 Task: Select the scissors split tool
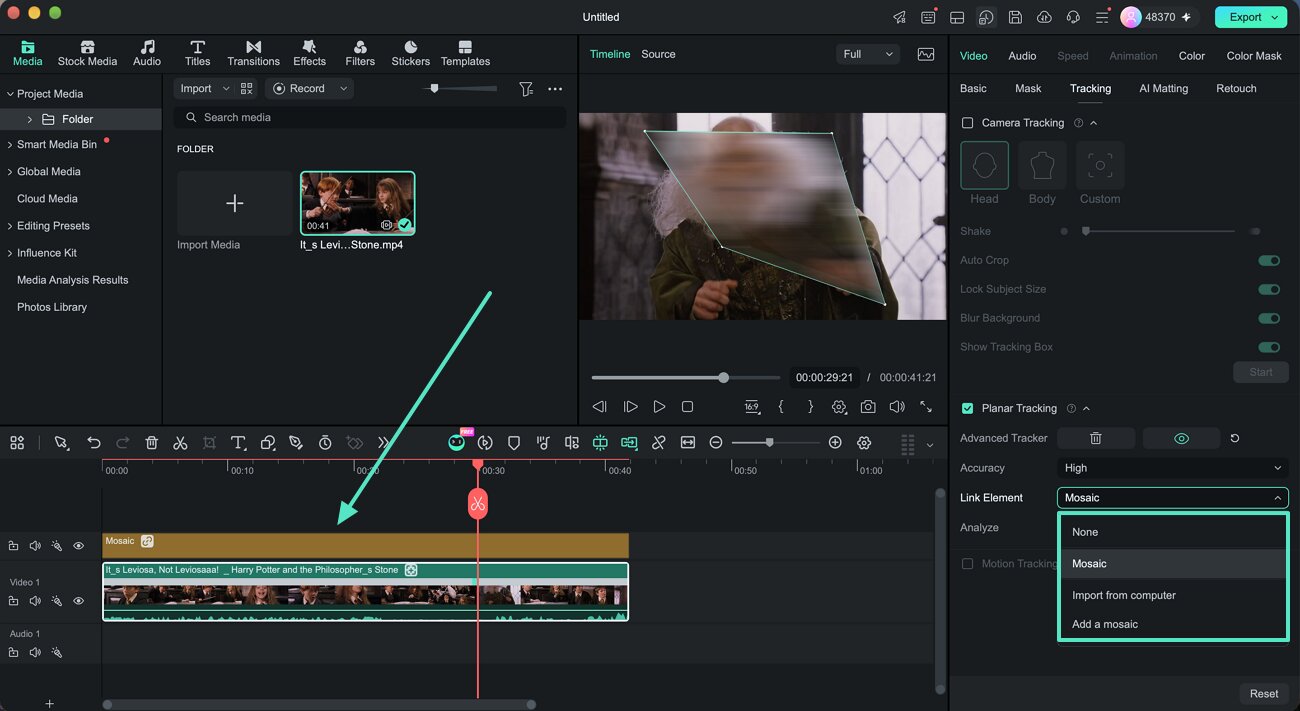click(x=180, y=442)
